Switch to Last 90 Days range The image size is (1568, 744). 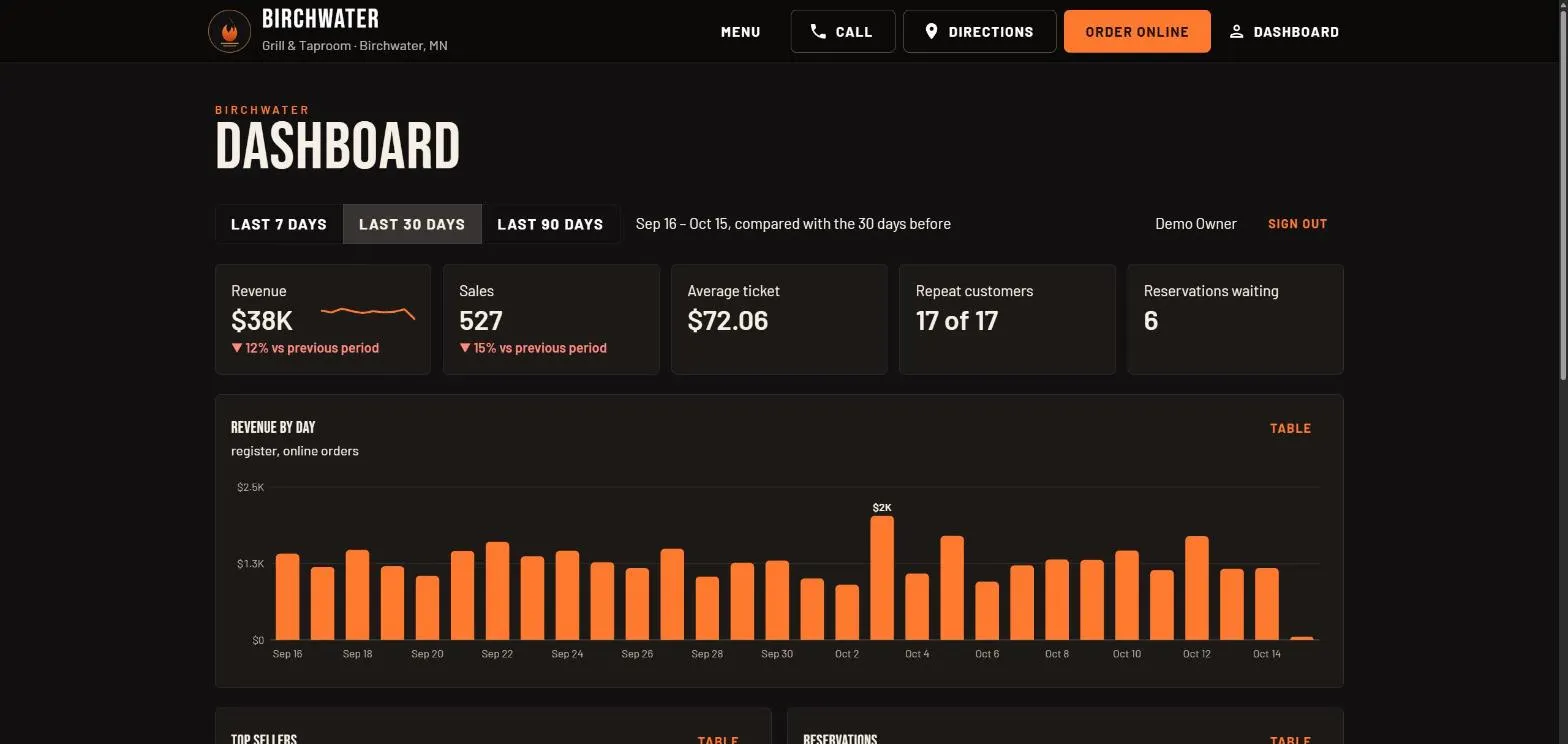tap(550, 224)
